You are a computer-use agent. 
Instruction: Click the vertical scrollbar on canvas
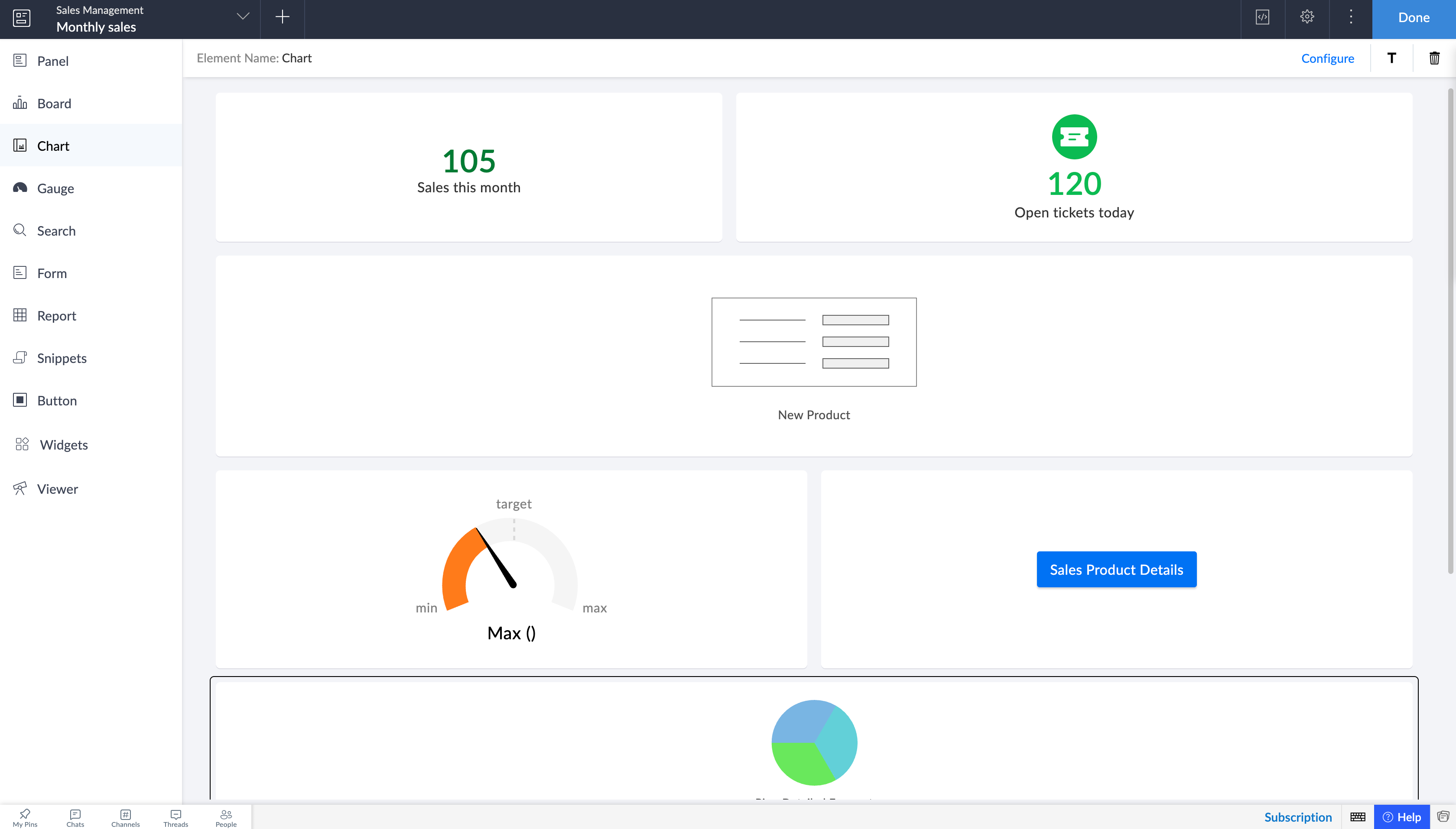tap(1450, 330)
